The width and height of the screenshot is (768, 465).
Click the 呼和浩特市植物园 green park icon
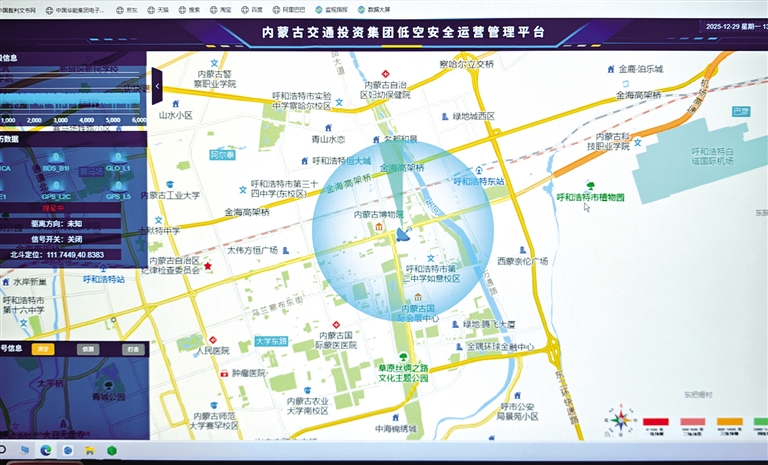tap(590, 185)
